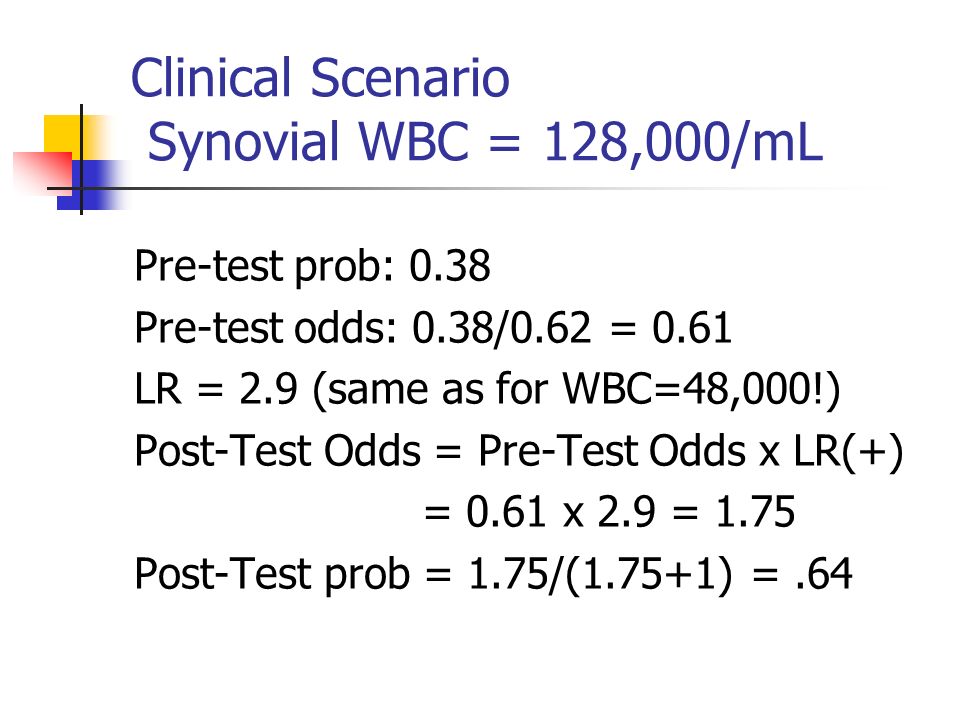Select the 'Pre-test prob: 0.38' line
This screenshot has width=960, height=720.
[312, 267]
